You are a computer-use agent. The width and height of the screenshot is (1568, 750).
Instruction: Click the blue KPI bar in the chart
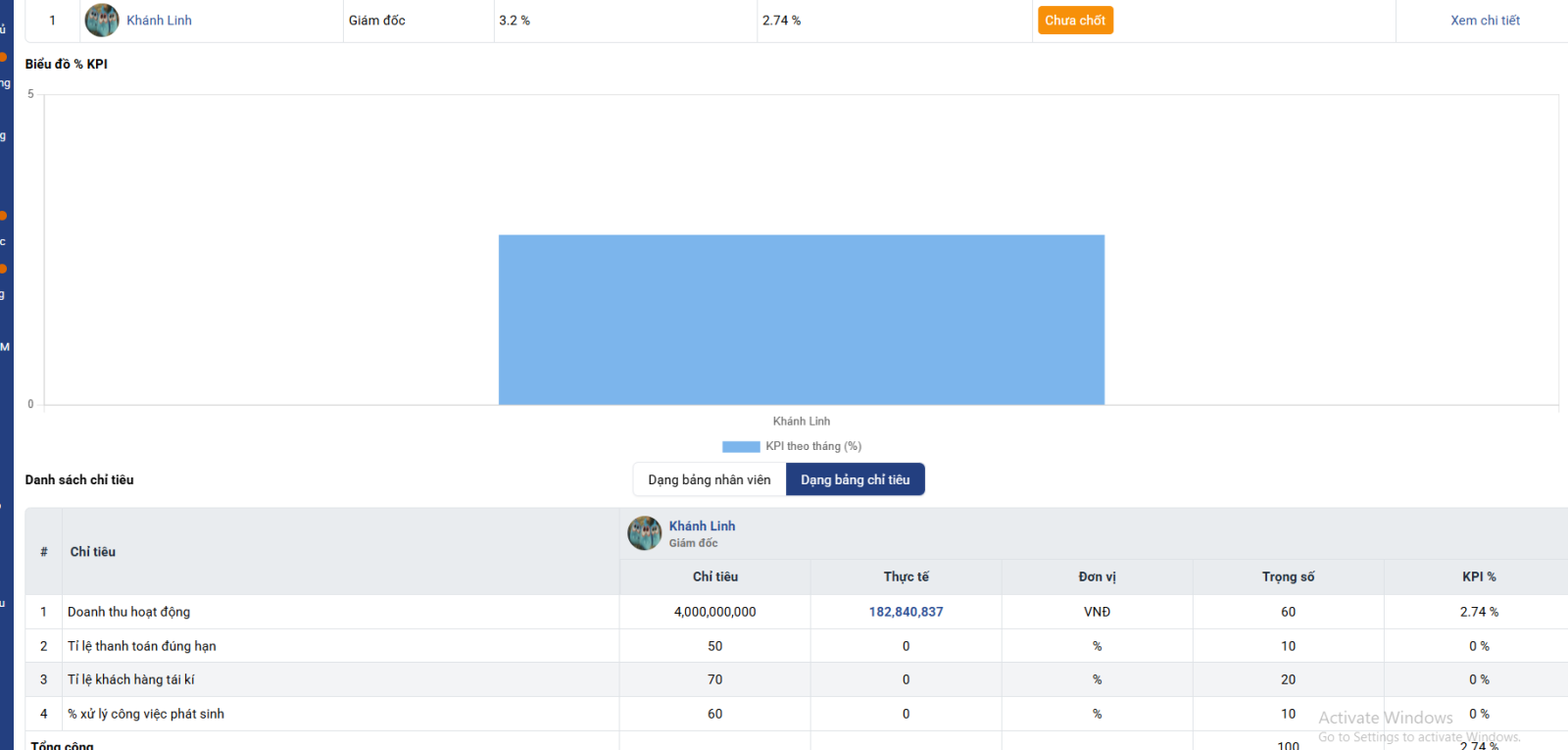coord(801,320)
